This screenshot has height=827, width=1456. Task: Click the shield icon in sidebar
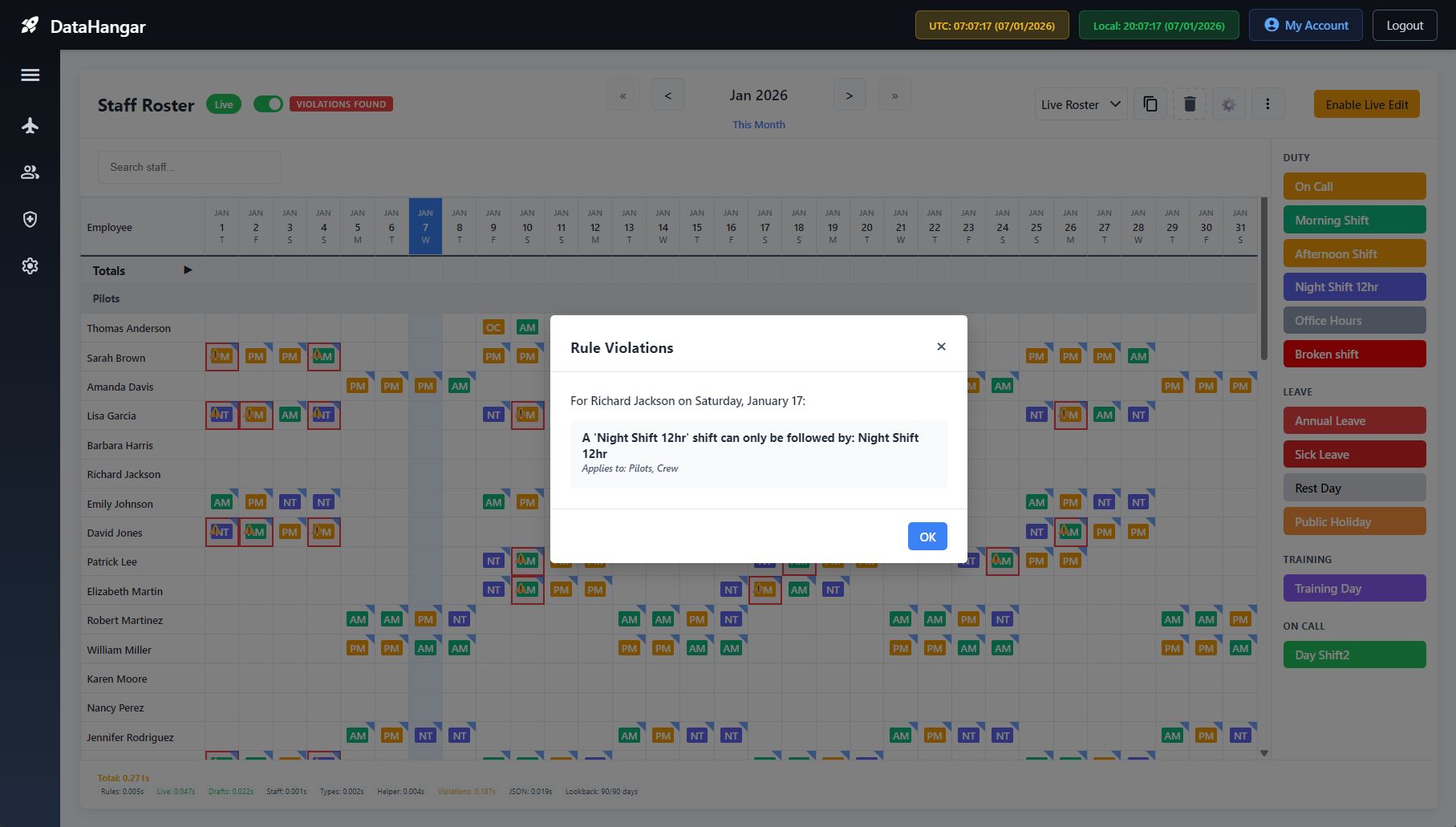tap(30, 220)
